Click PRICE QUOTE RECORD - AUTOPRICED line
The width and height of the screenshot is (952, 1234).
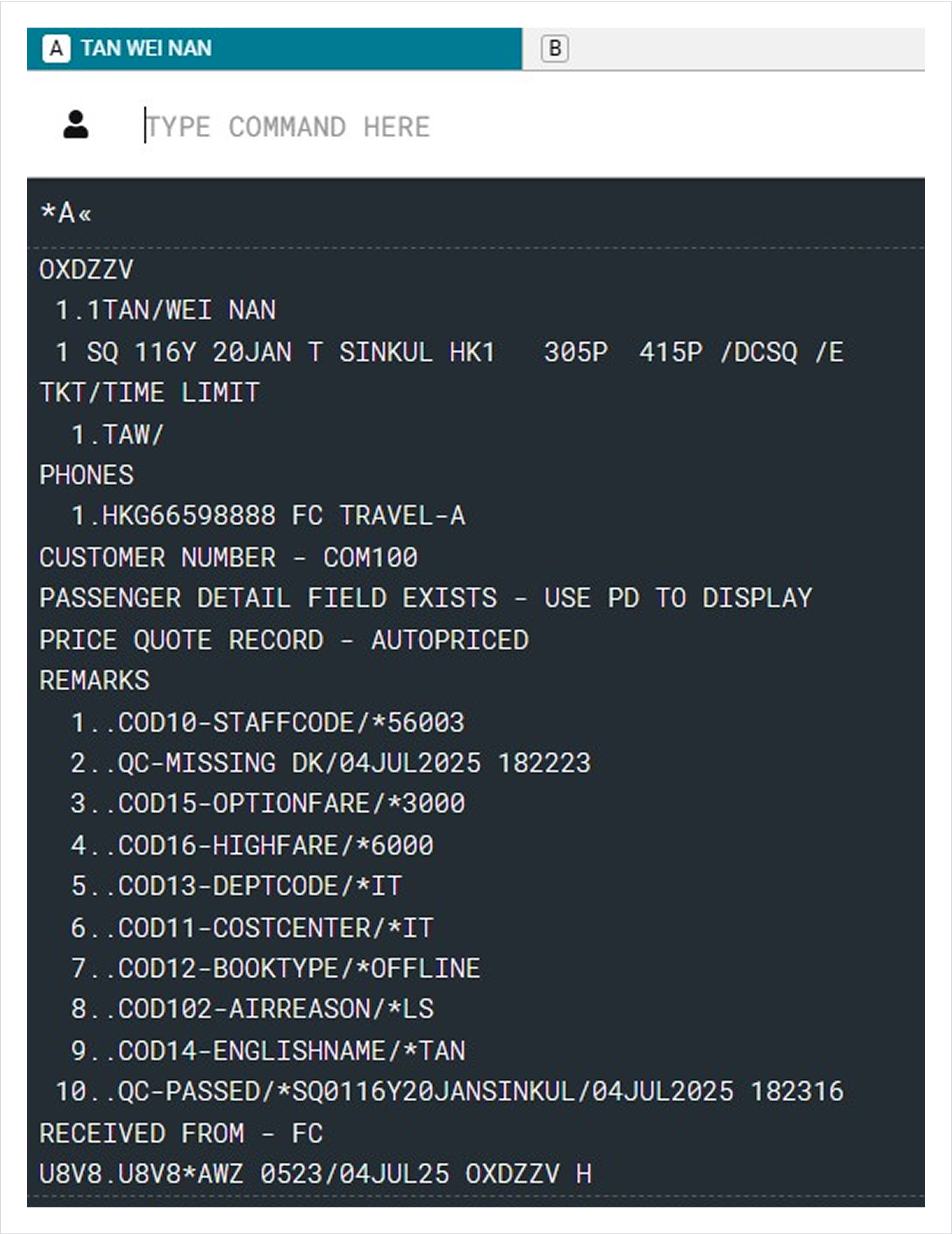tap(284, 640)
